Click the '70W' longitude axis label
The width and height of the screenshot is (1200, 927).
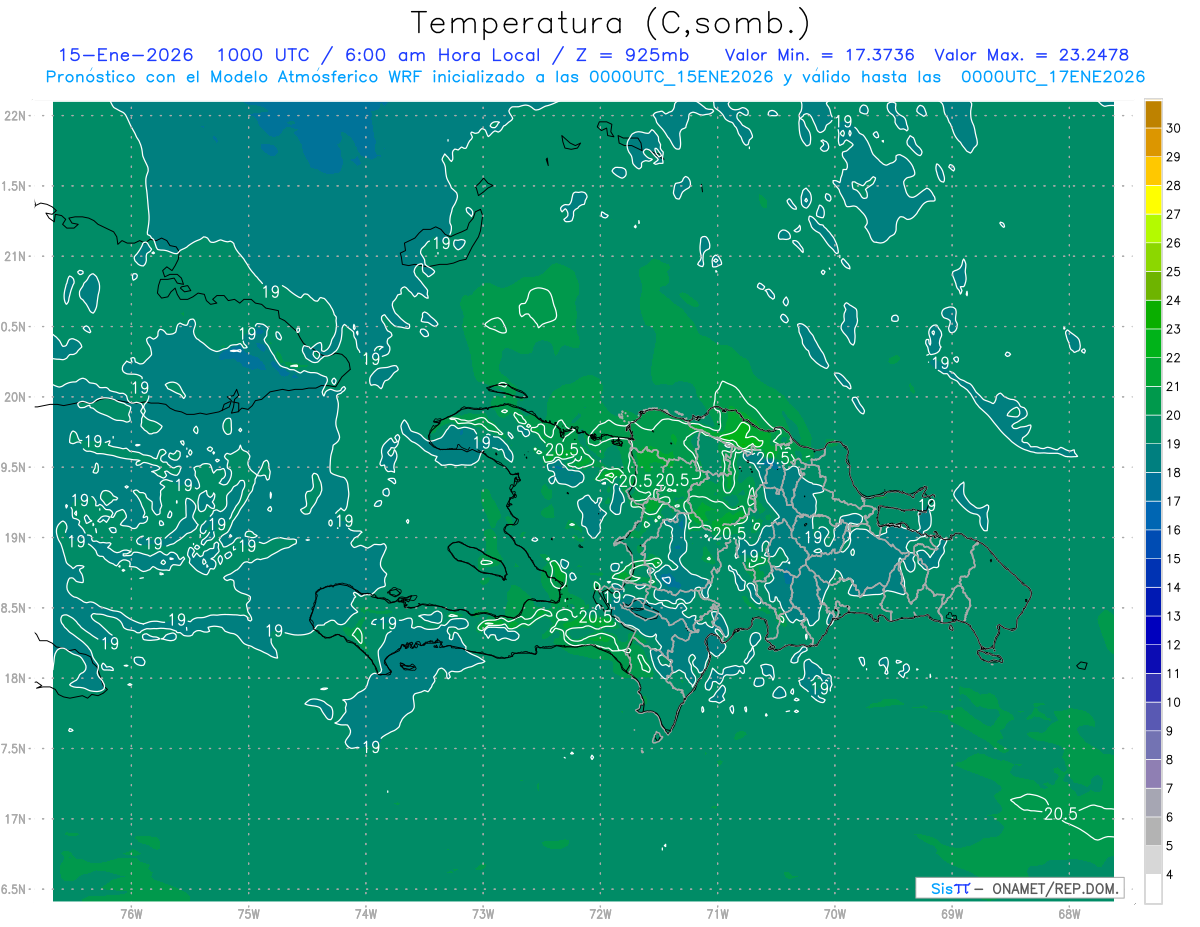tap(835, 913)
